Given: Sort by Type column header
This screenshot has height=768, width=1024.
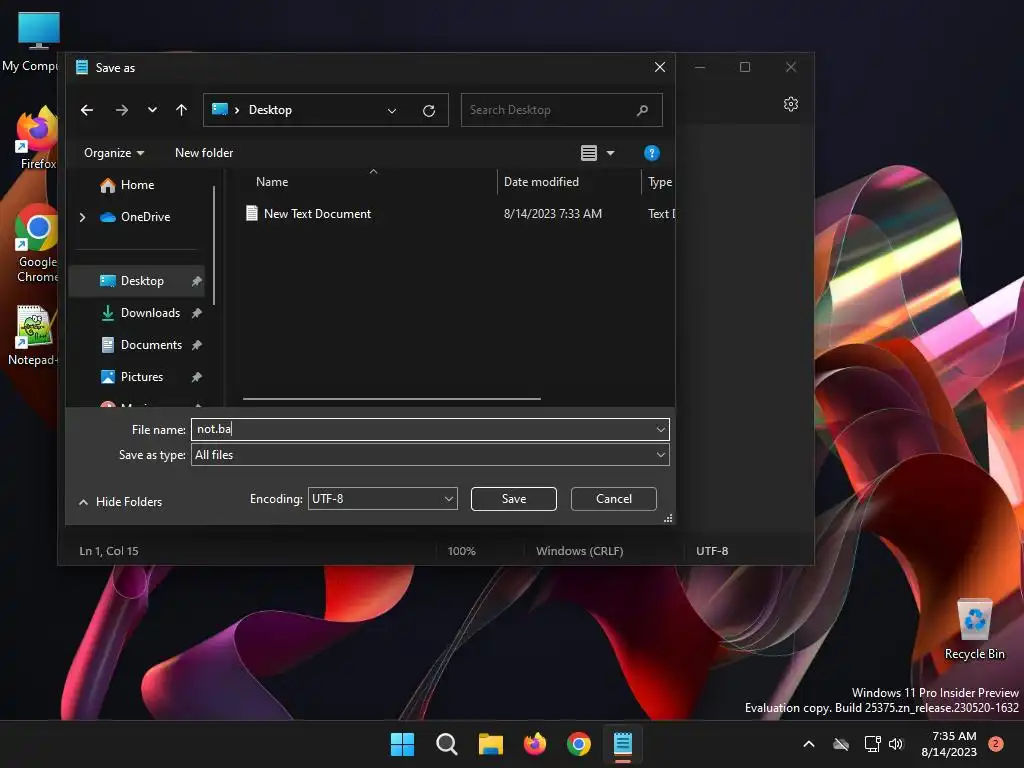Looking at the screenshot, I should [658, 182].
